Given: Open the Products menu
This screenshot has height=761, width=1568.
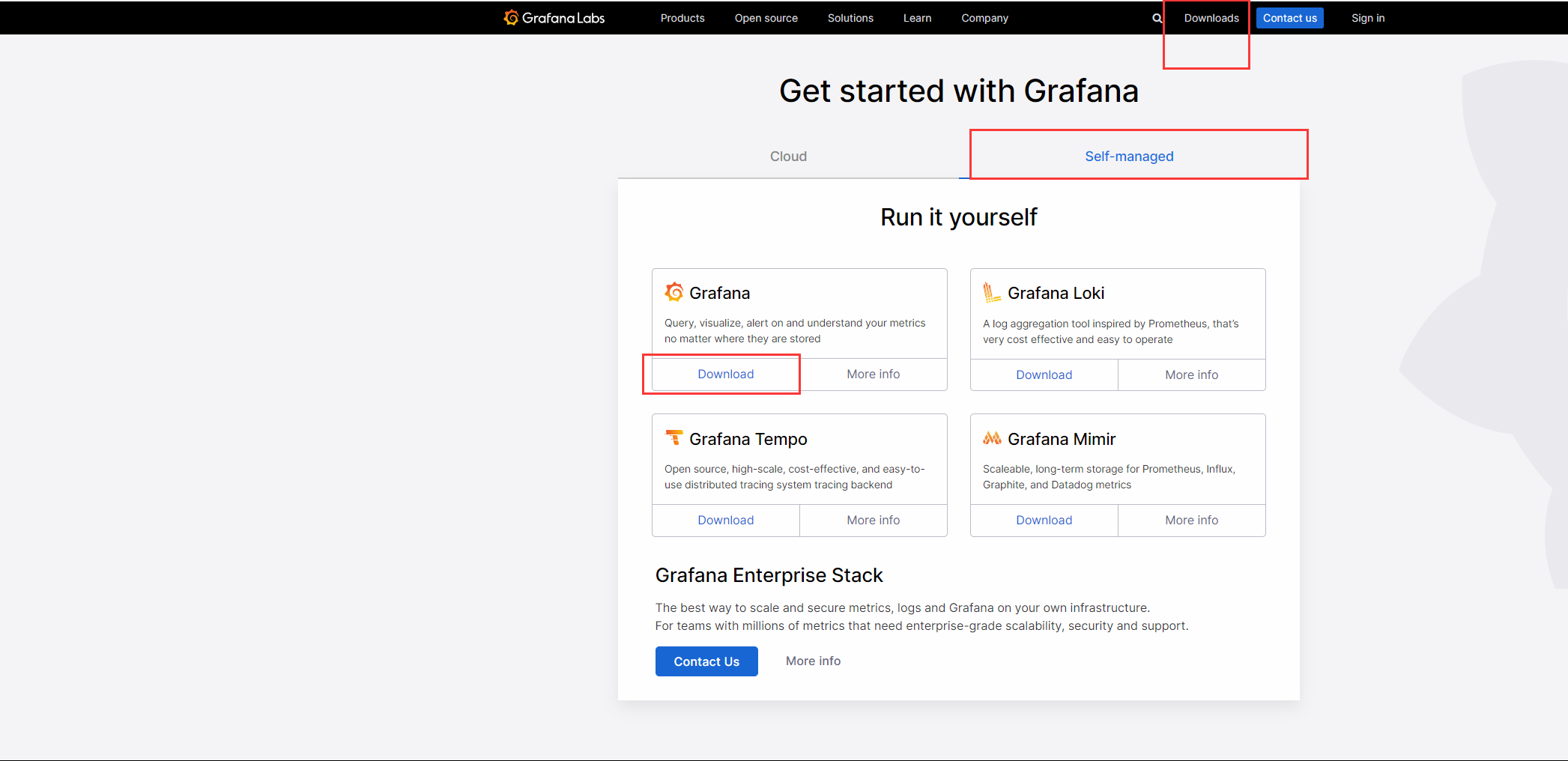Looking at the screenshot, I should (x=682, y=18).
